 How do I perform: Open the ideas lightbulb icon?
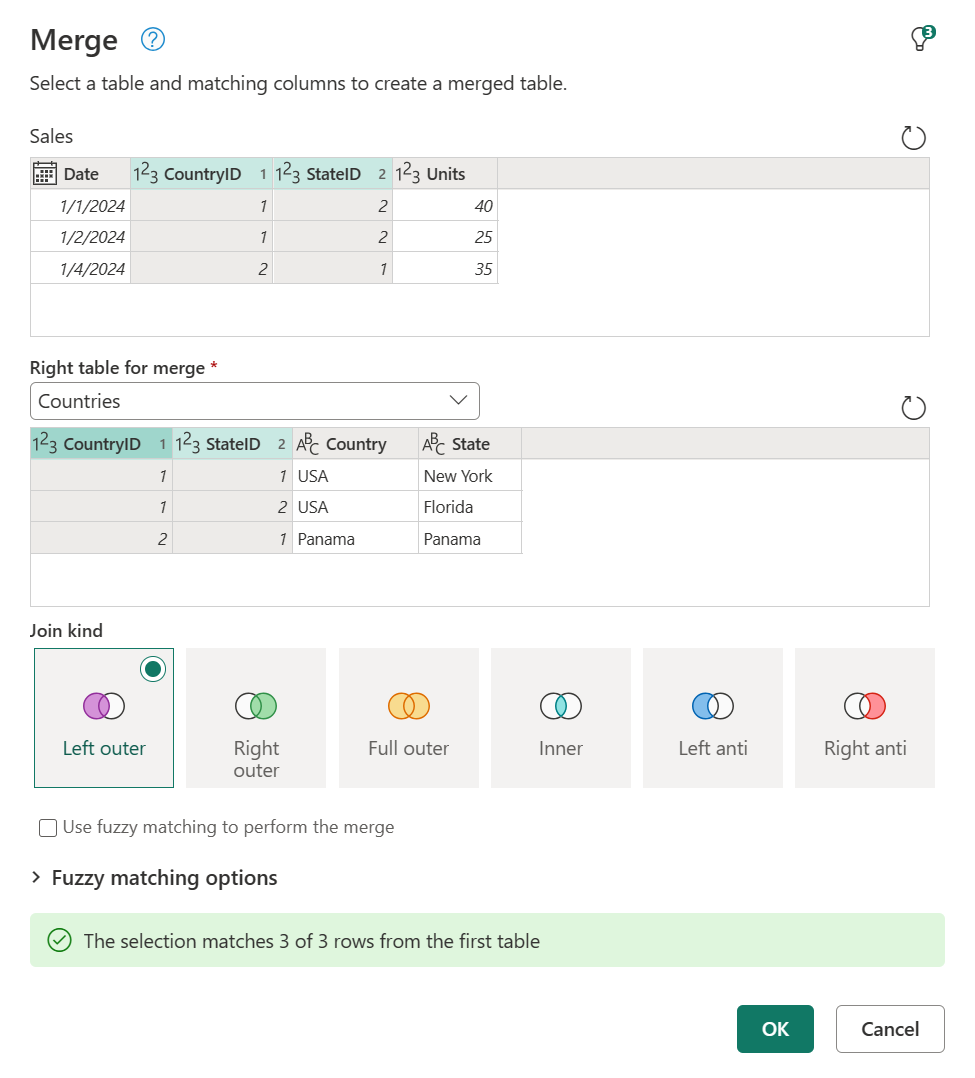click(917, 40)
